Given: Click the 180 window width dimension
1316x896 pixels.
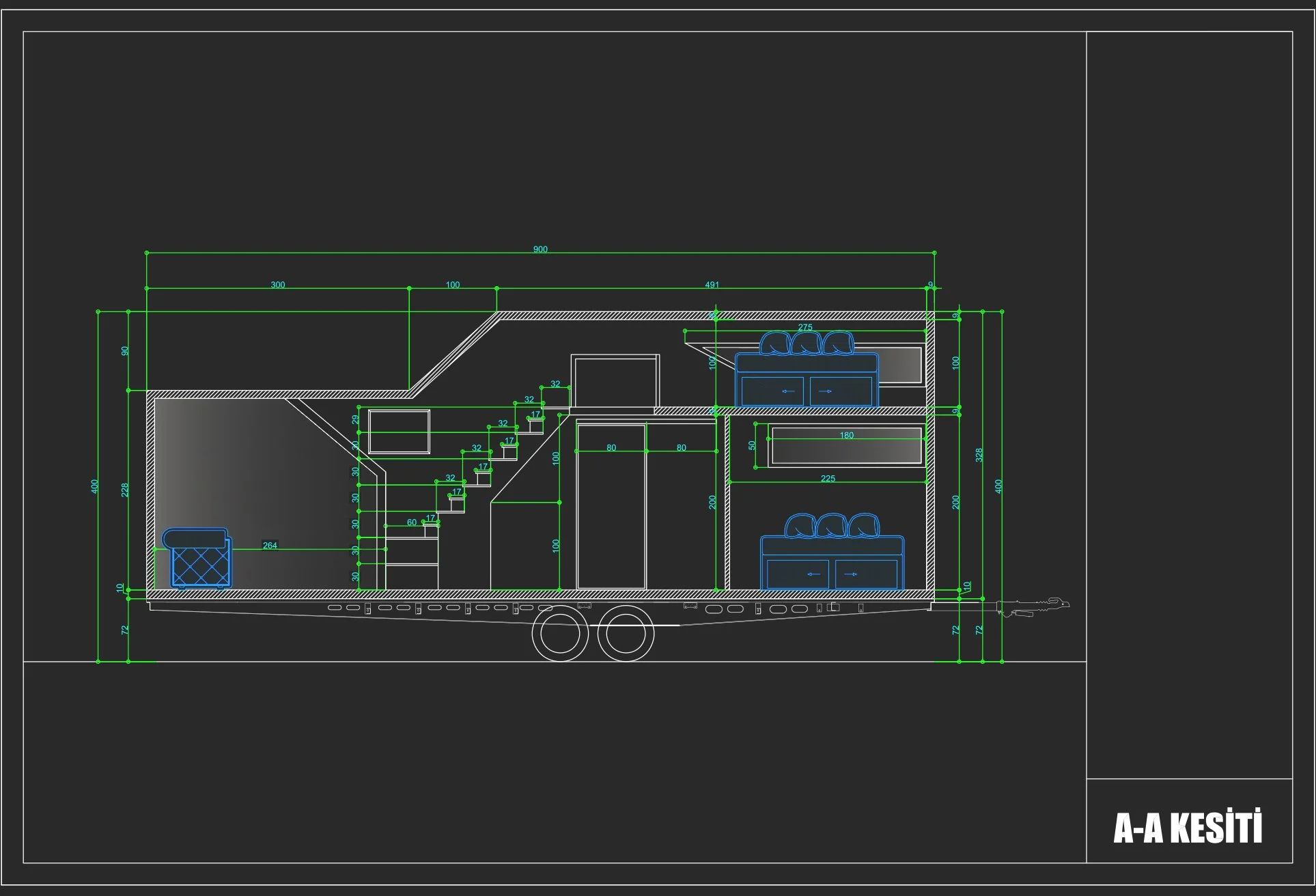Looking at the screenshot, I should click(847, 435).
